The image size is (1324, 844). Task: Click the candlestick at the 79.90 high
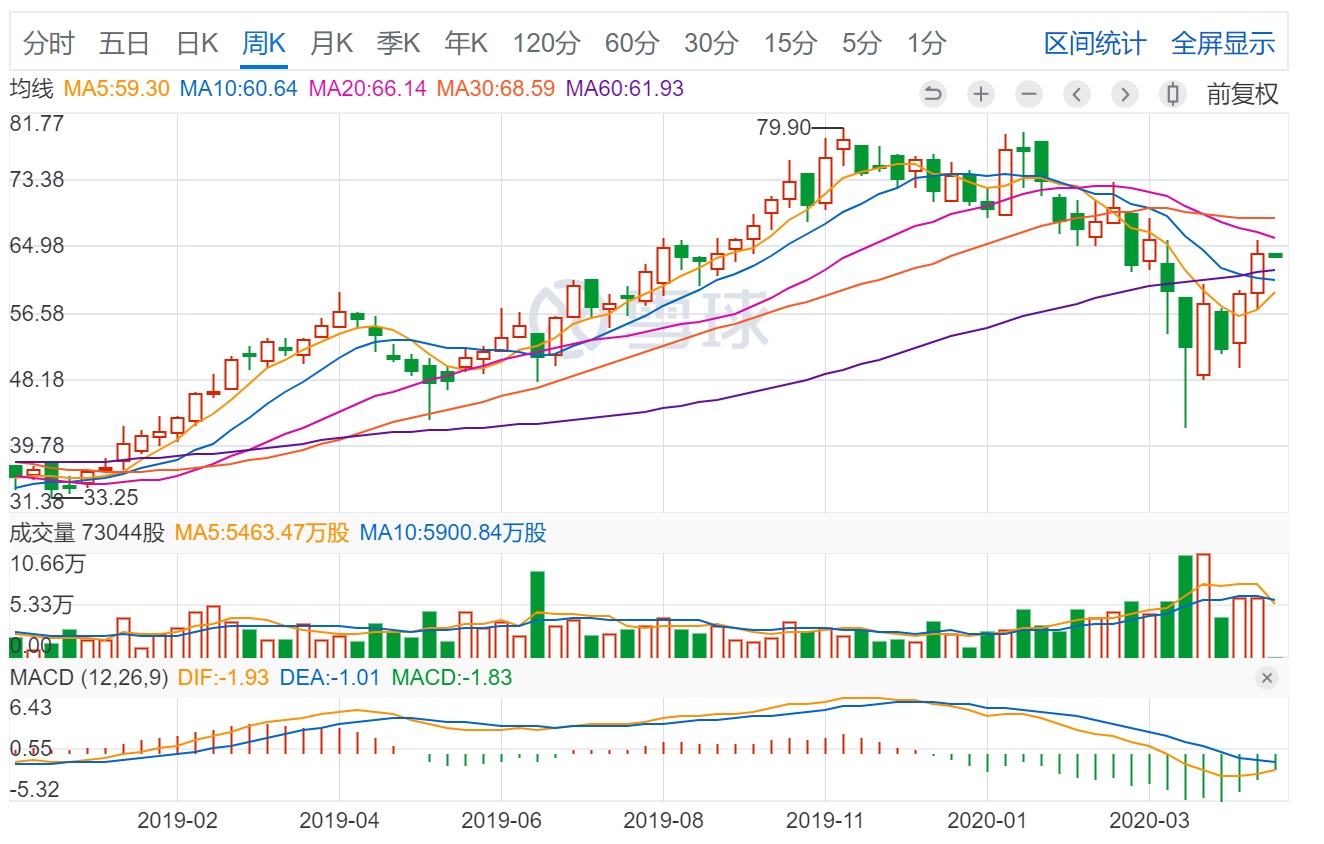(x=843, y=144)
